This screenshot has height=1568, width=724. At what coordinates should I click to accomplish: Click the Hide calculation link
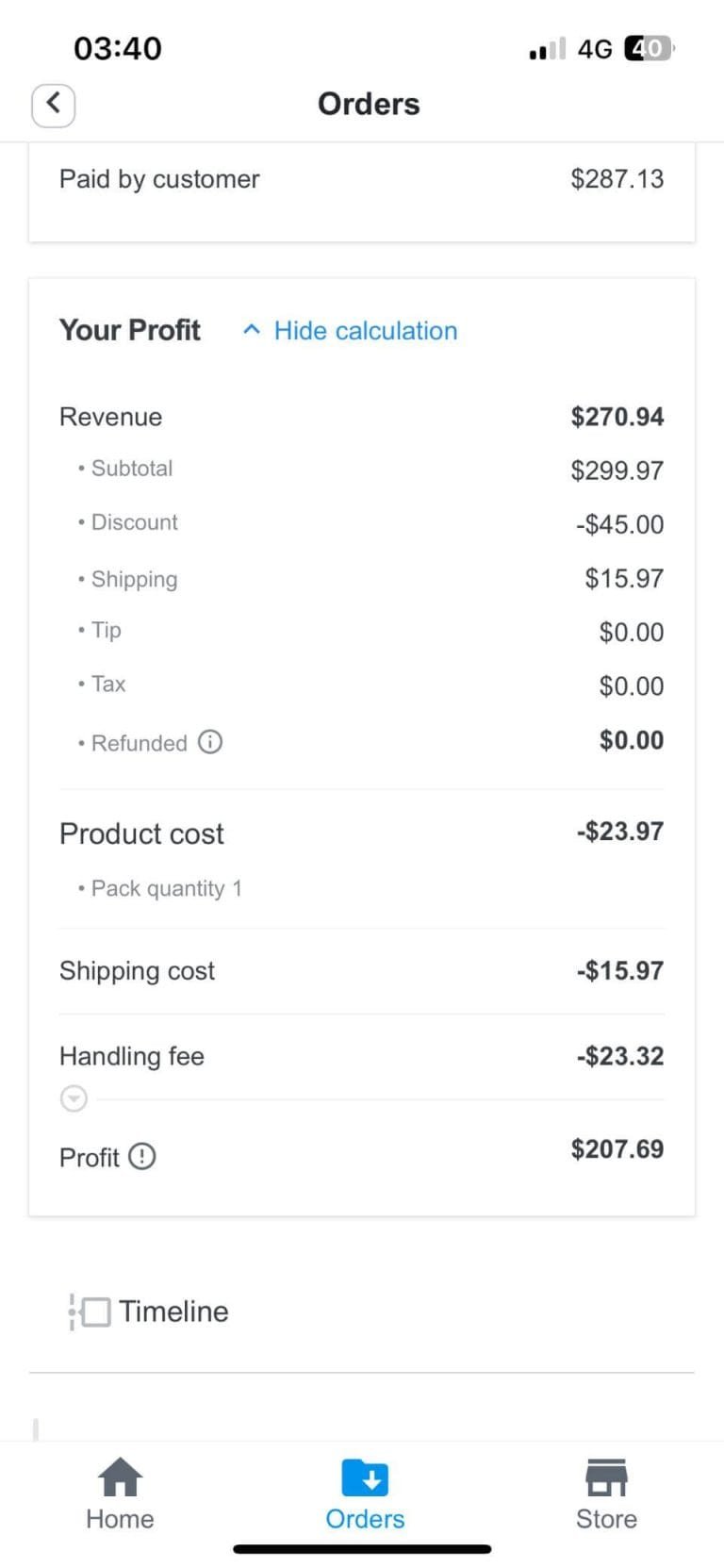pos(366,331)
